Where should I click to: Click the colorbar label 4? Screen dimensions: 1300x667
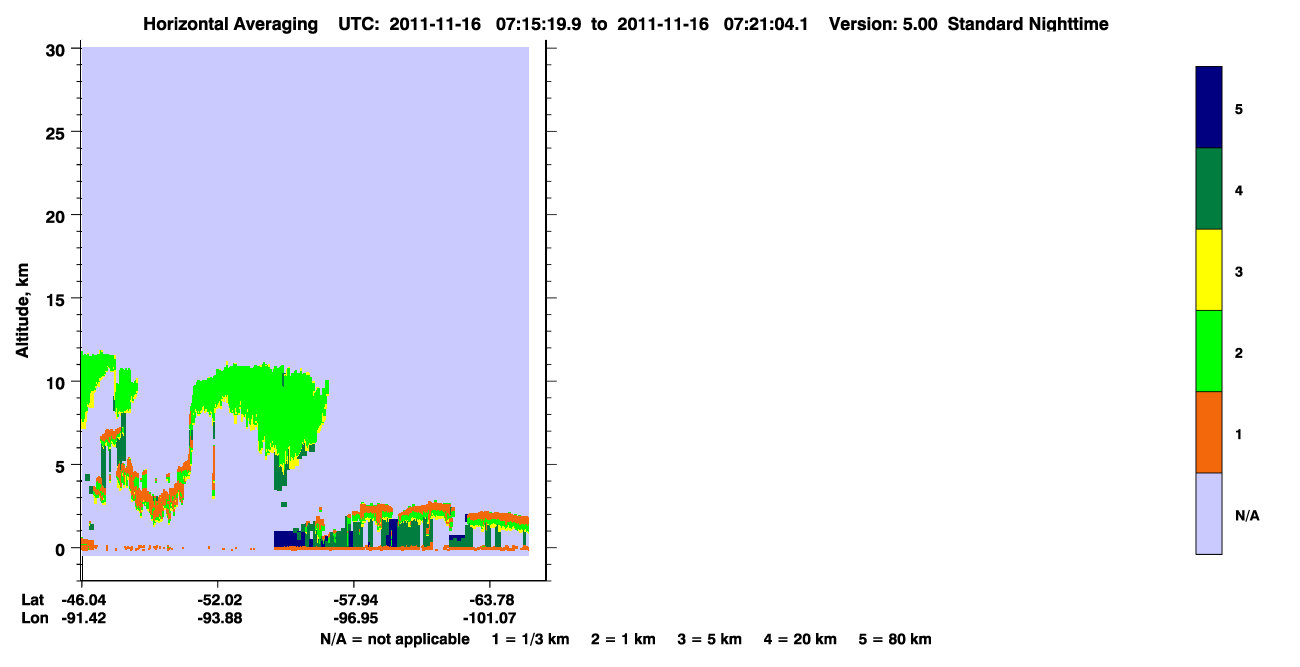[1239, 190]
